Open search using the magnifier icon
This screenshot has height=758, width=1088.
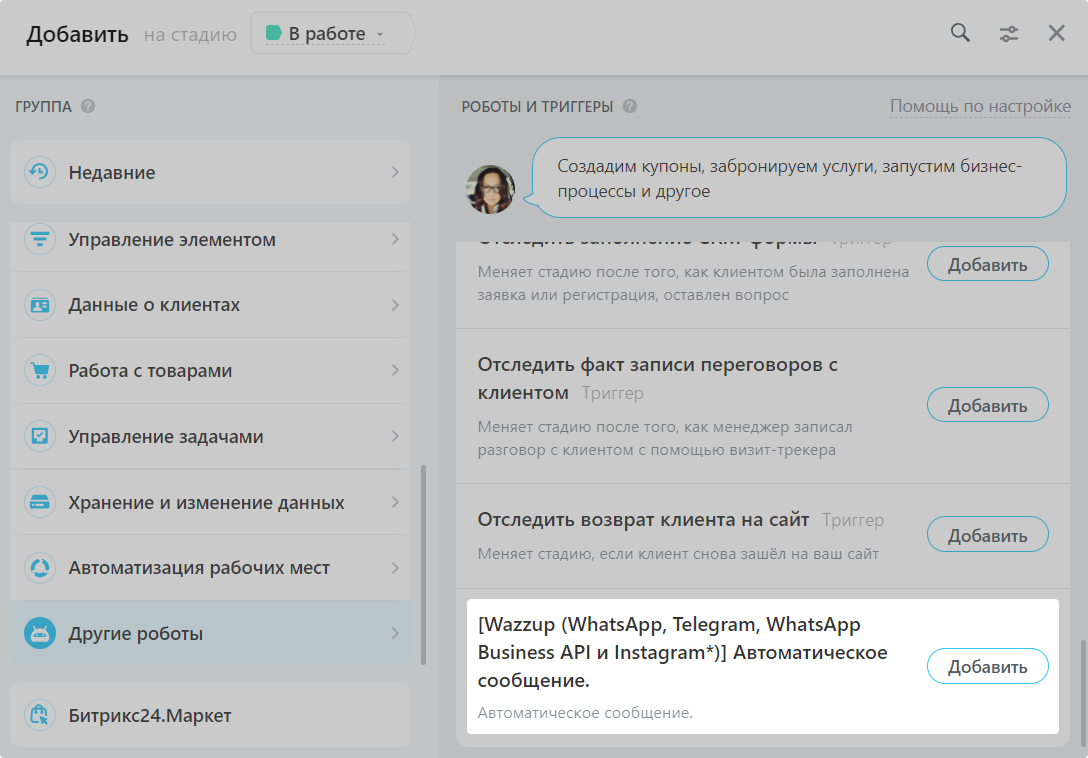(959, 33)
